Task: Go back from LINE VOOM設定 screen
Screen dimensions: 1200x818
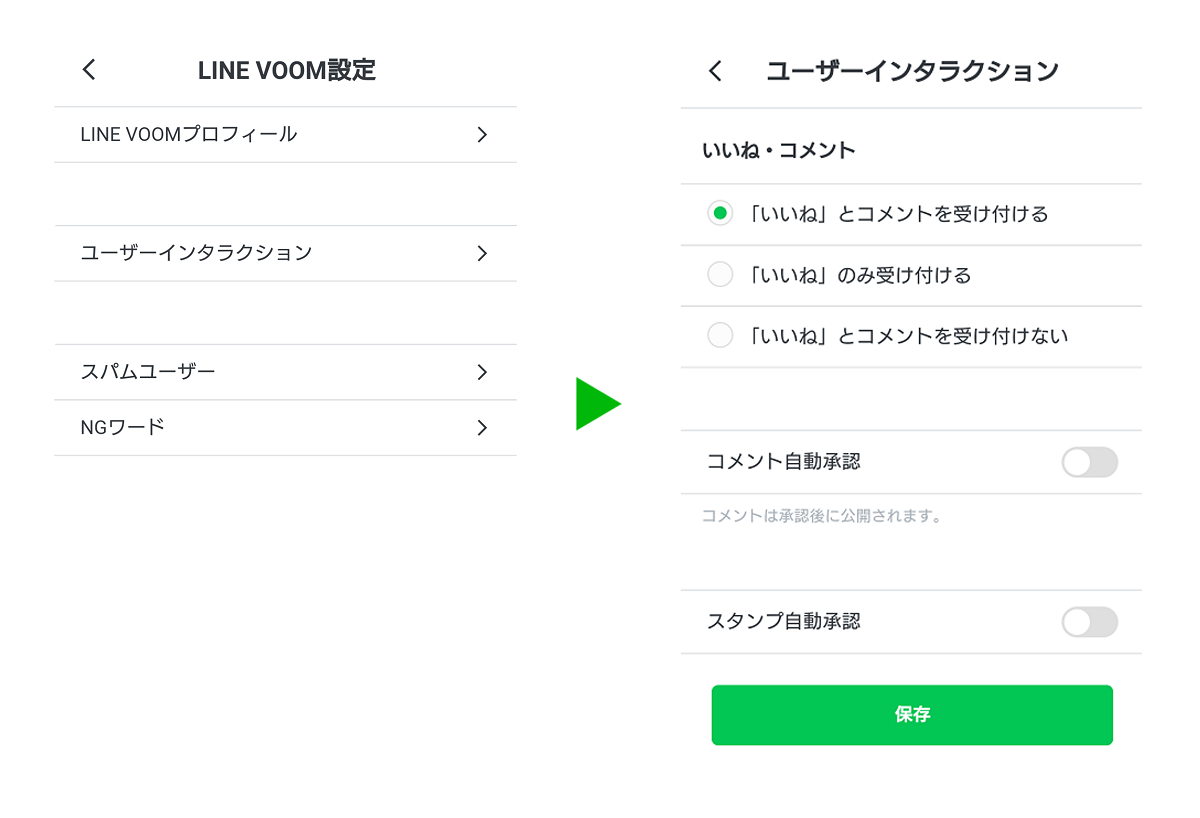Action: (x=89, y=69)
